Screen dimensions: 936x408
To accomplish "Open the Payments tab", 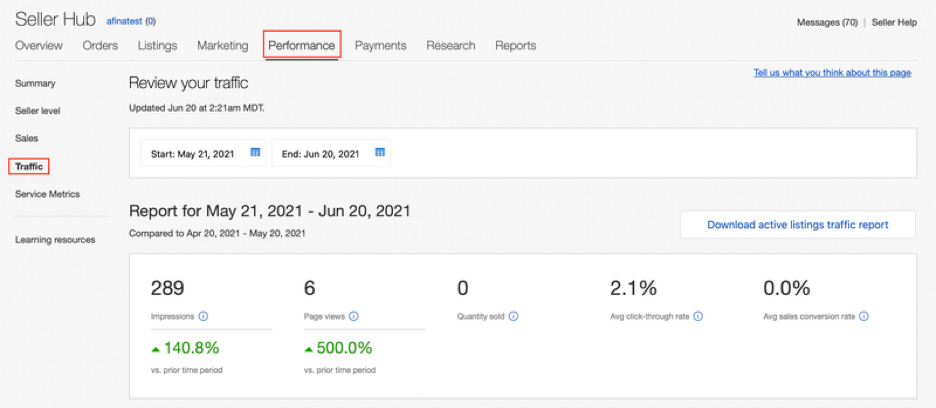I will [381, 45].
